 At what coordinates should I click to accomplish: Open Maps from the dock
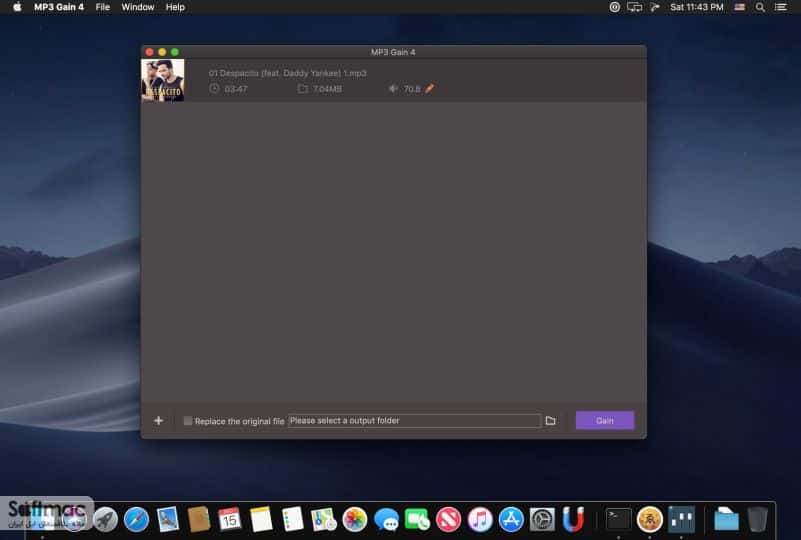click(323, 520)
